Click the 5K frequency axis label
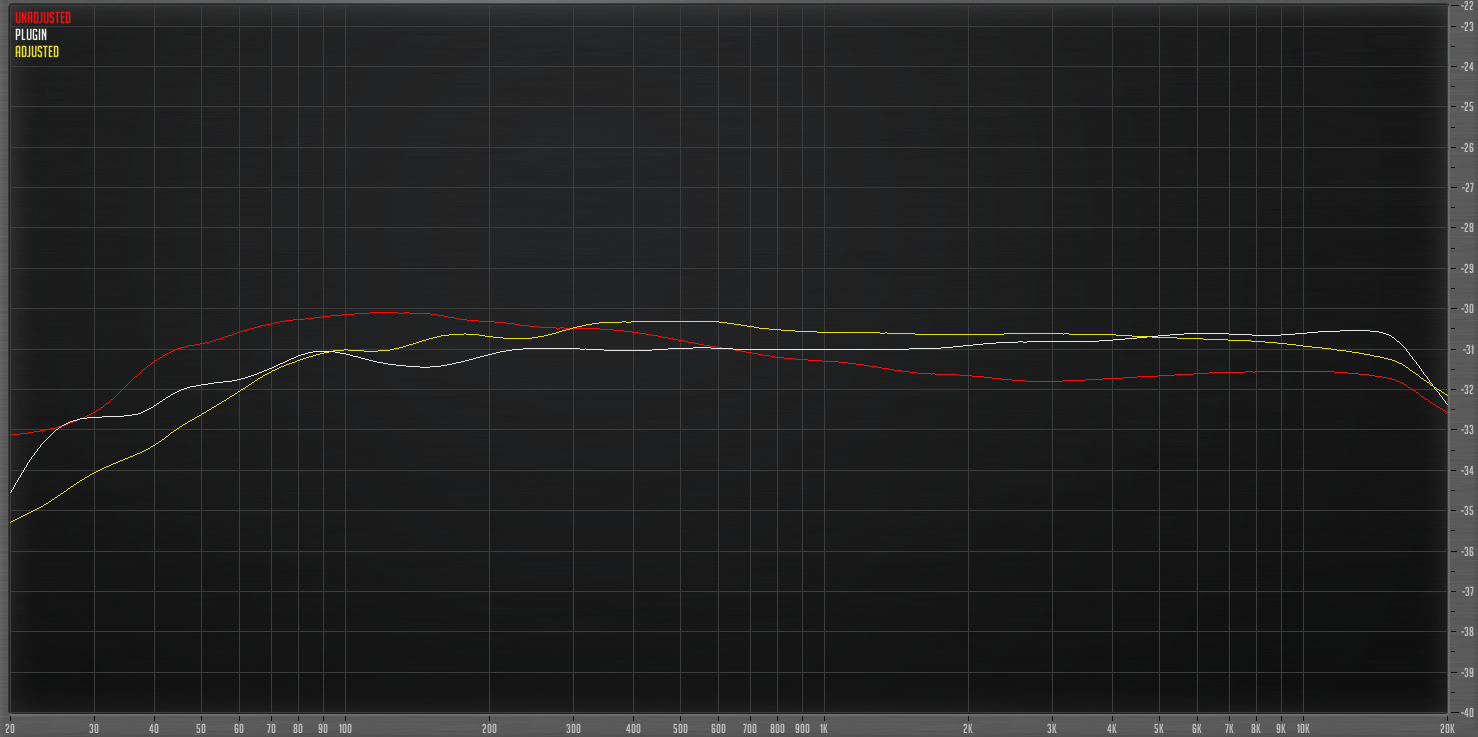The width and height of the screenshot is (1478, 737). [1159, 728]
